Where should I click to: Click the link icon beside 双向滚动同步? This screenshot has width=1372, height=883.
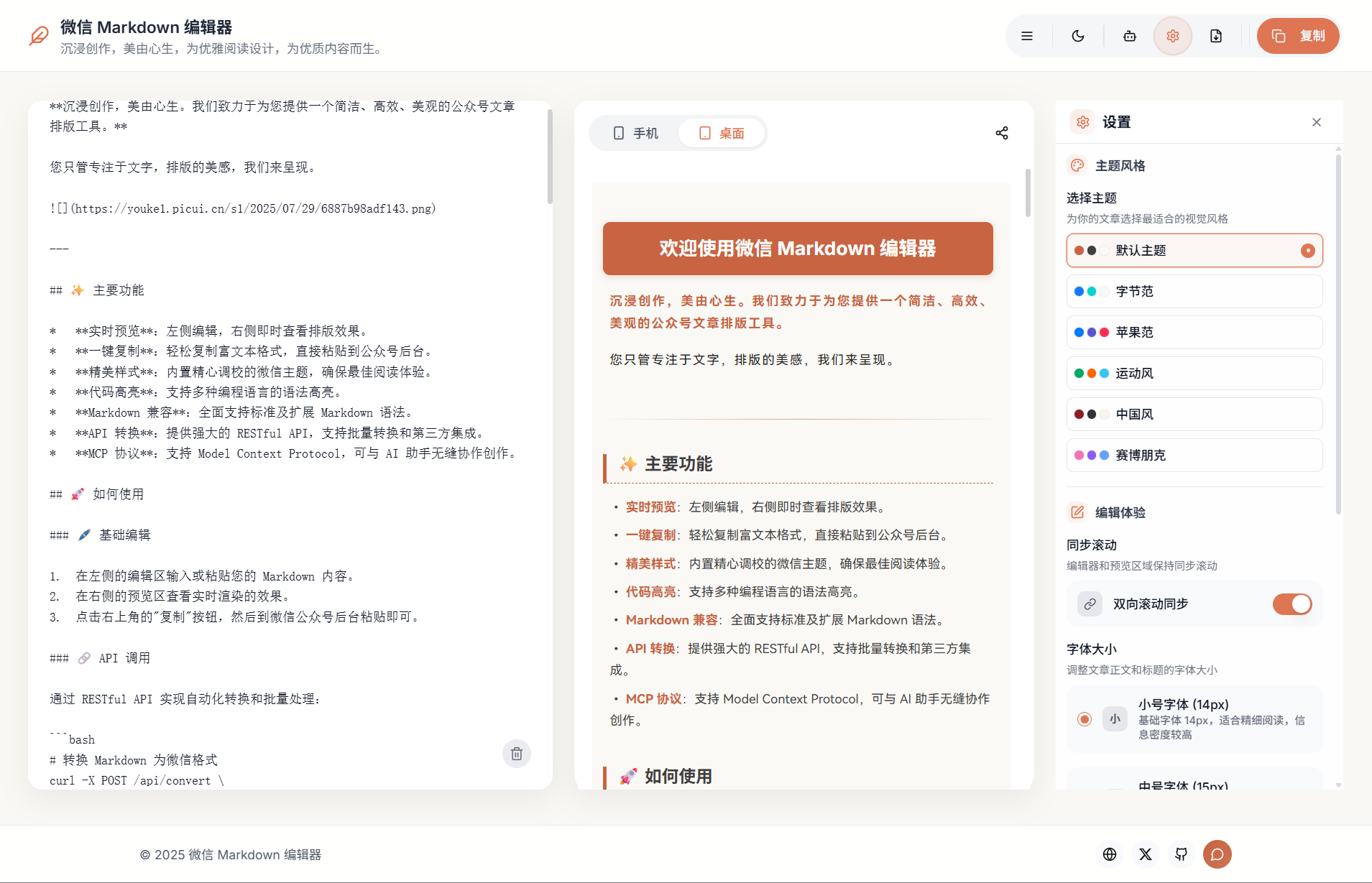point(1090,604)
